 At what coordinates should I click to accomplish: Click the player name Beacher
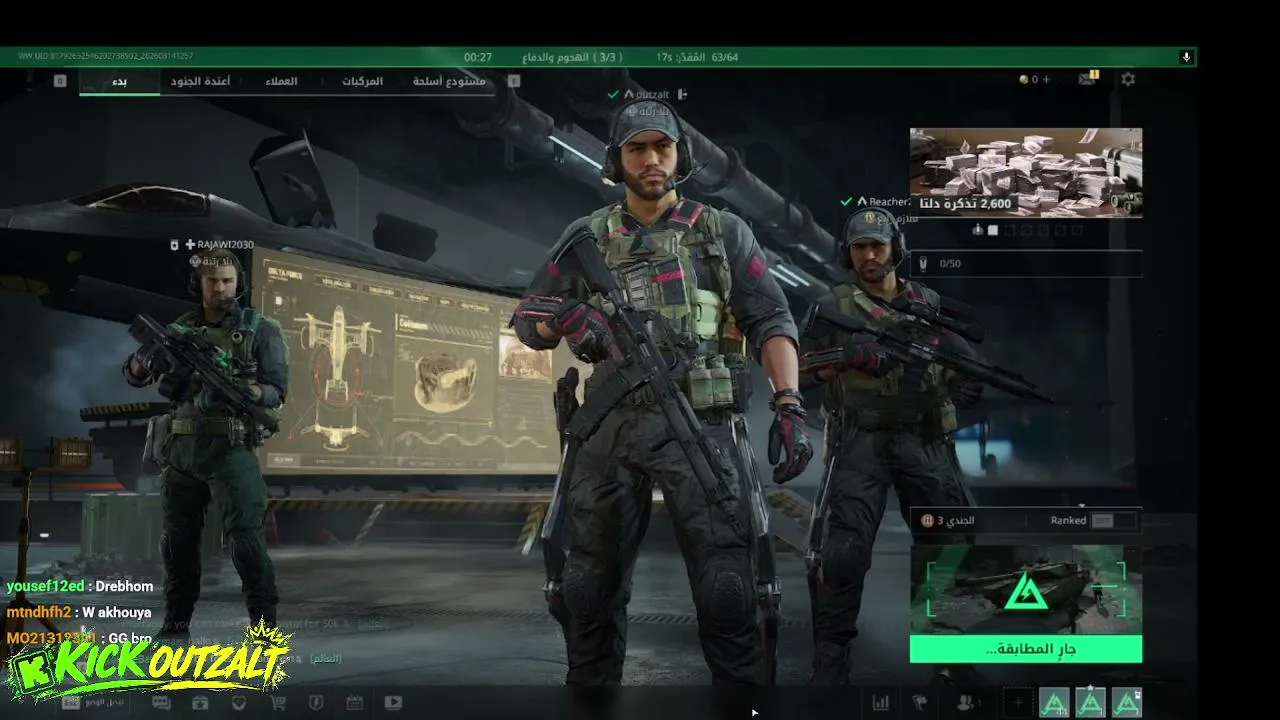coord(888,202)
